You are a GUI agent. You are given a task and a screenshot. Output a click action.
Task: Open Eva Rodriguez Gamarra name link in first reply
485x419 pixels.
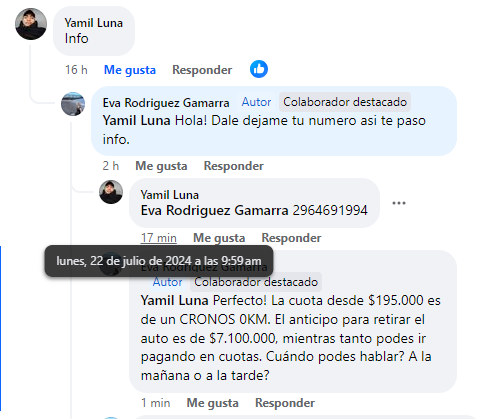tap(166, 103)
